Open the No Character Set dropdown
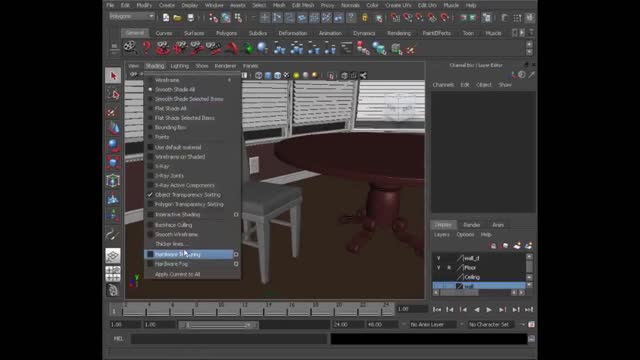The height and width of the screenshot is (360, 640). tap(491, 324)
